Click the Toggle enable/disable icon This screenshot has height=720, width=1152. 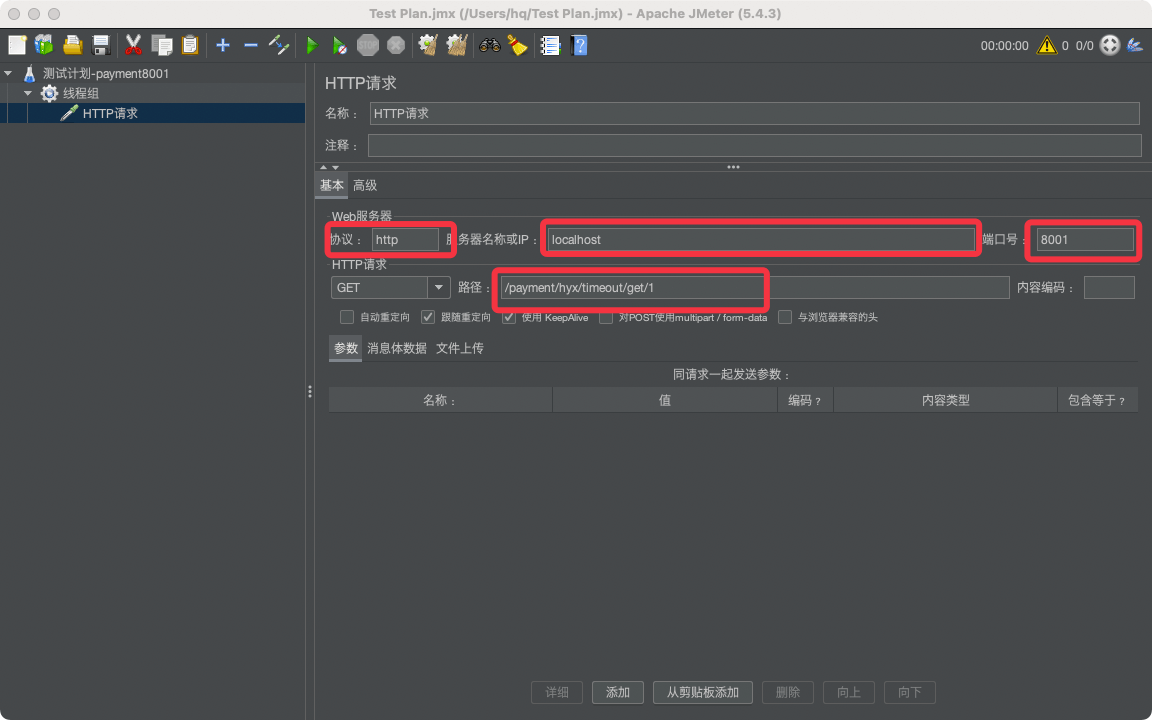tap(279, 46)
